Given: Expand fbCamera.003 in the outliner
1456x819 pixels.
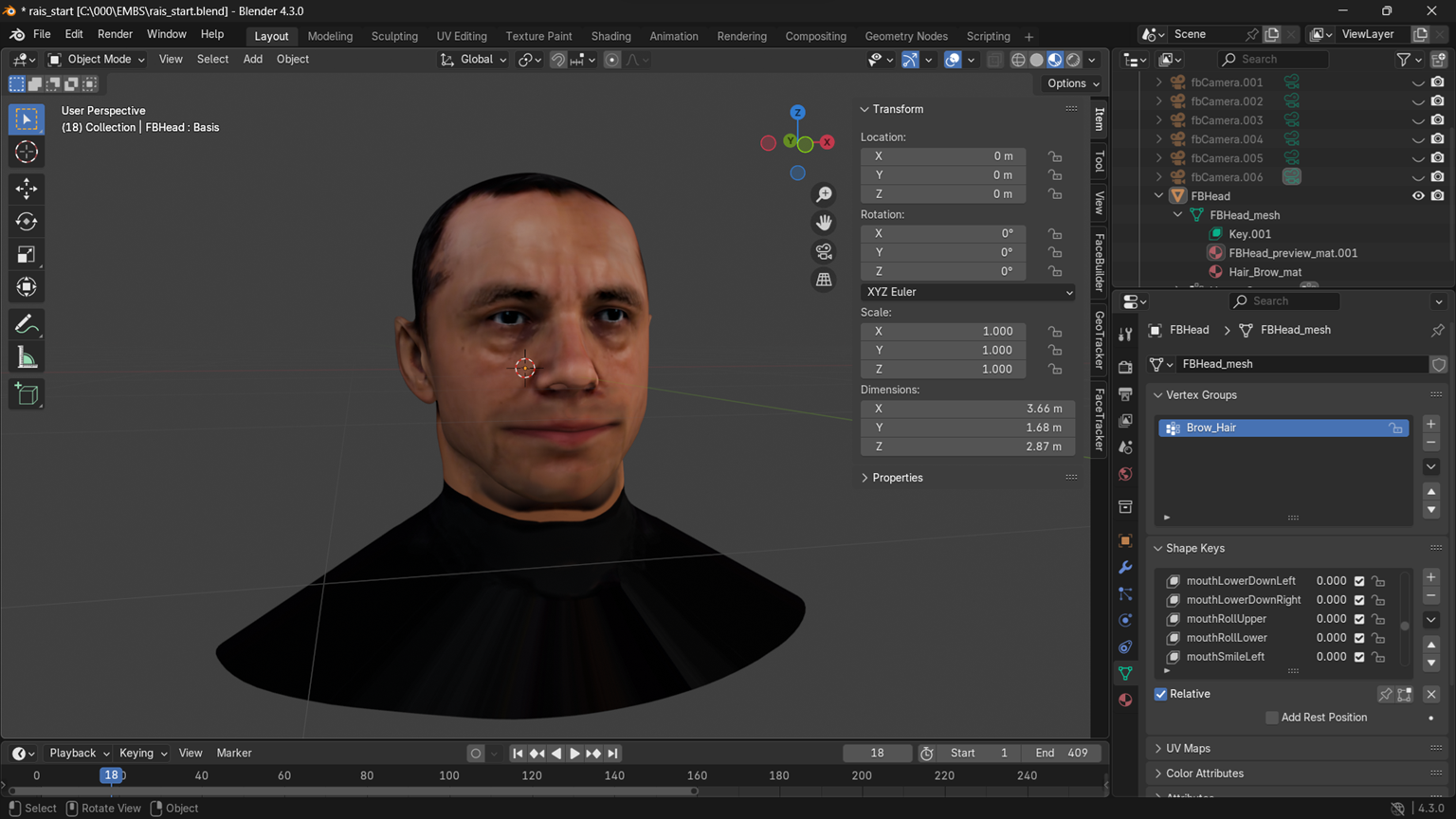Looking at the screenshot, I should click(1158, 120).
